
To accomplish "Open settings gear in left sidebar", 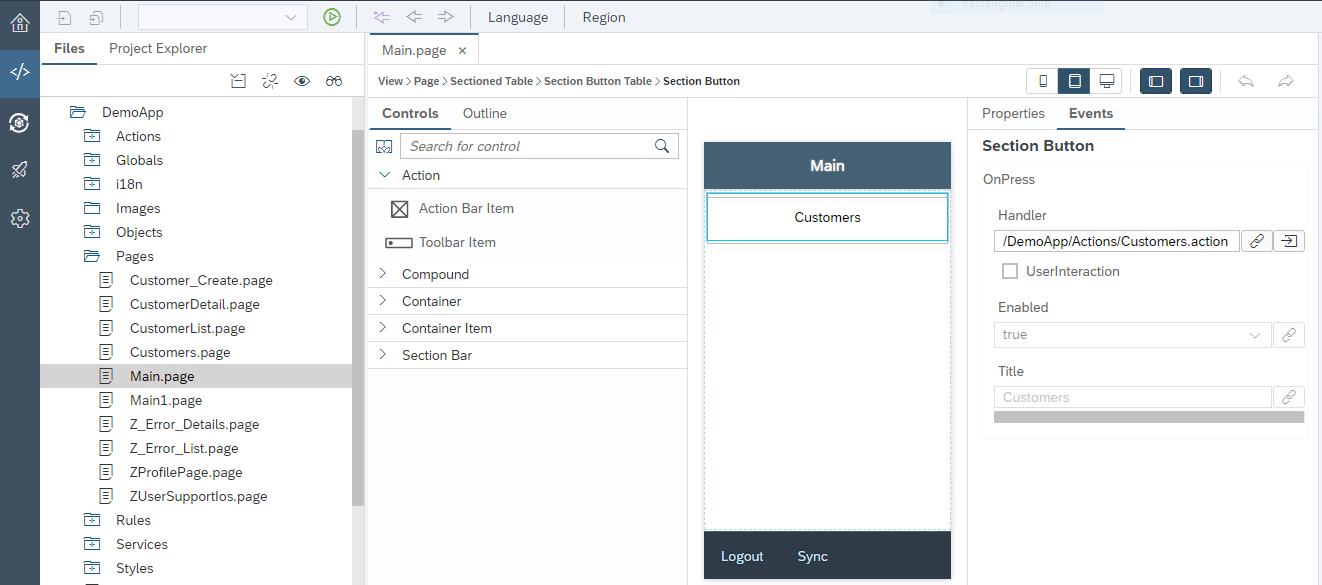I will tap(19, 218).
